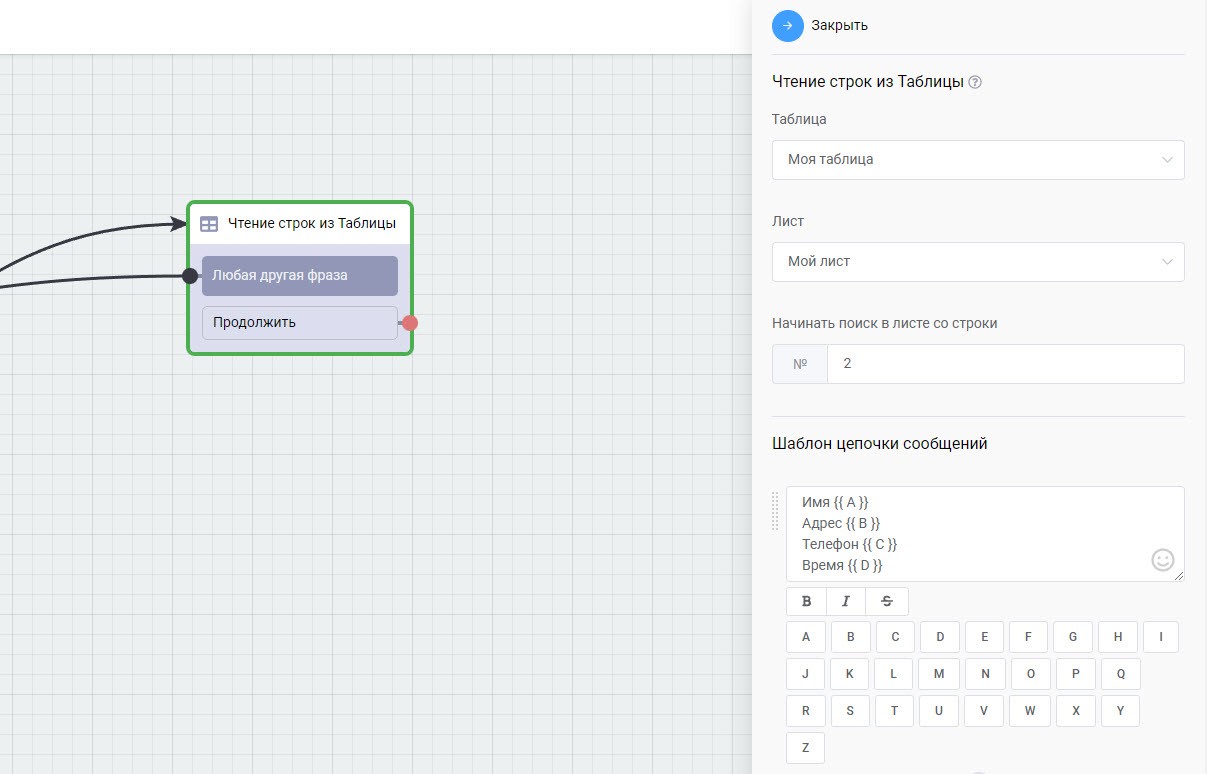
Task: Insert column A variable button
Action: pyautogui.click(x=806, y=637)
